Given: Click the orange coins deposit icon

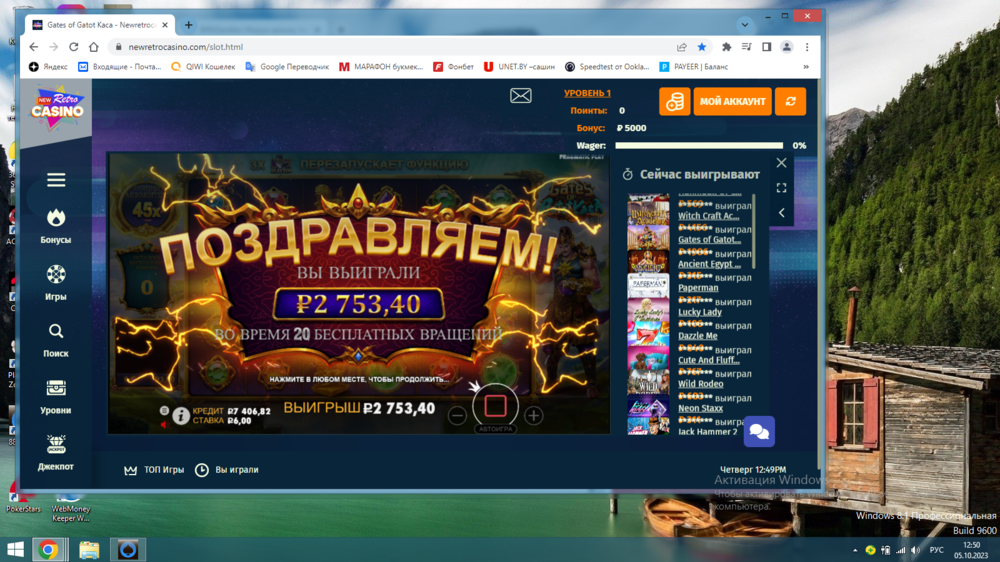Looking at the screenshot, I should pyautogui.click(x=674, y=102).
